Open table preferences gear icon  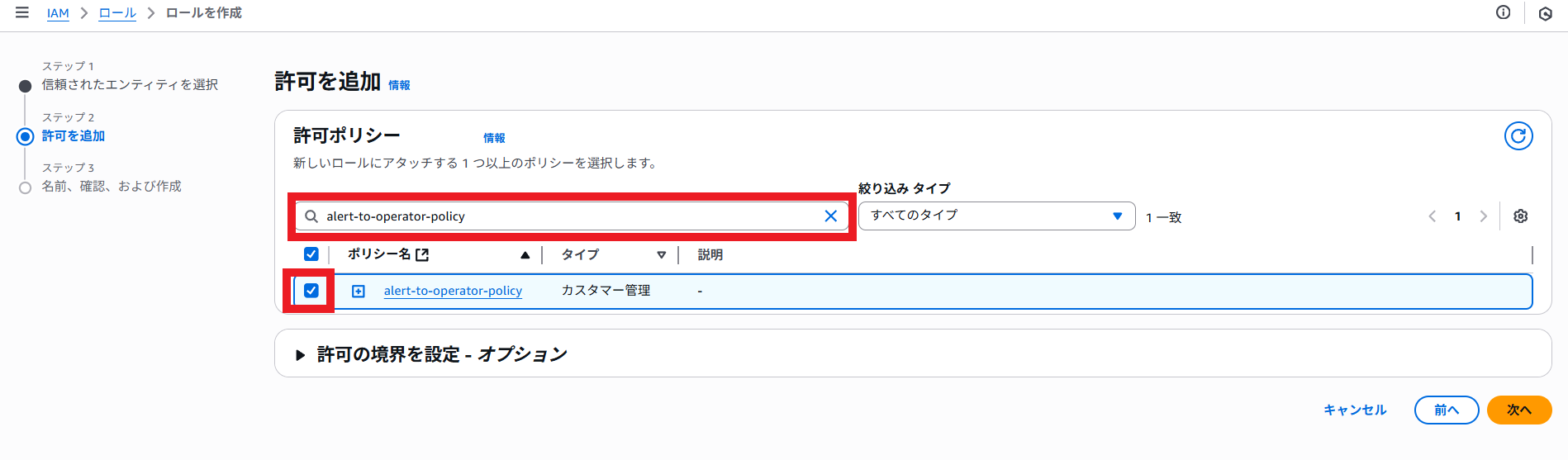(x=1520, y=216)
